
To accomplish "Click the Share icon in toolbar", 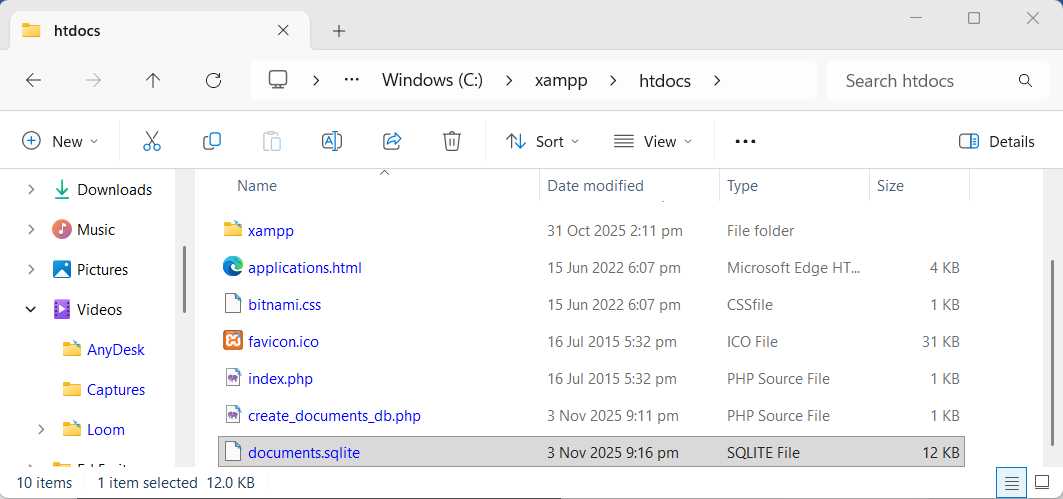I will [392, 141].
